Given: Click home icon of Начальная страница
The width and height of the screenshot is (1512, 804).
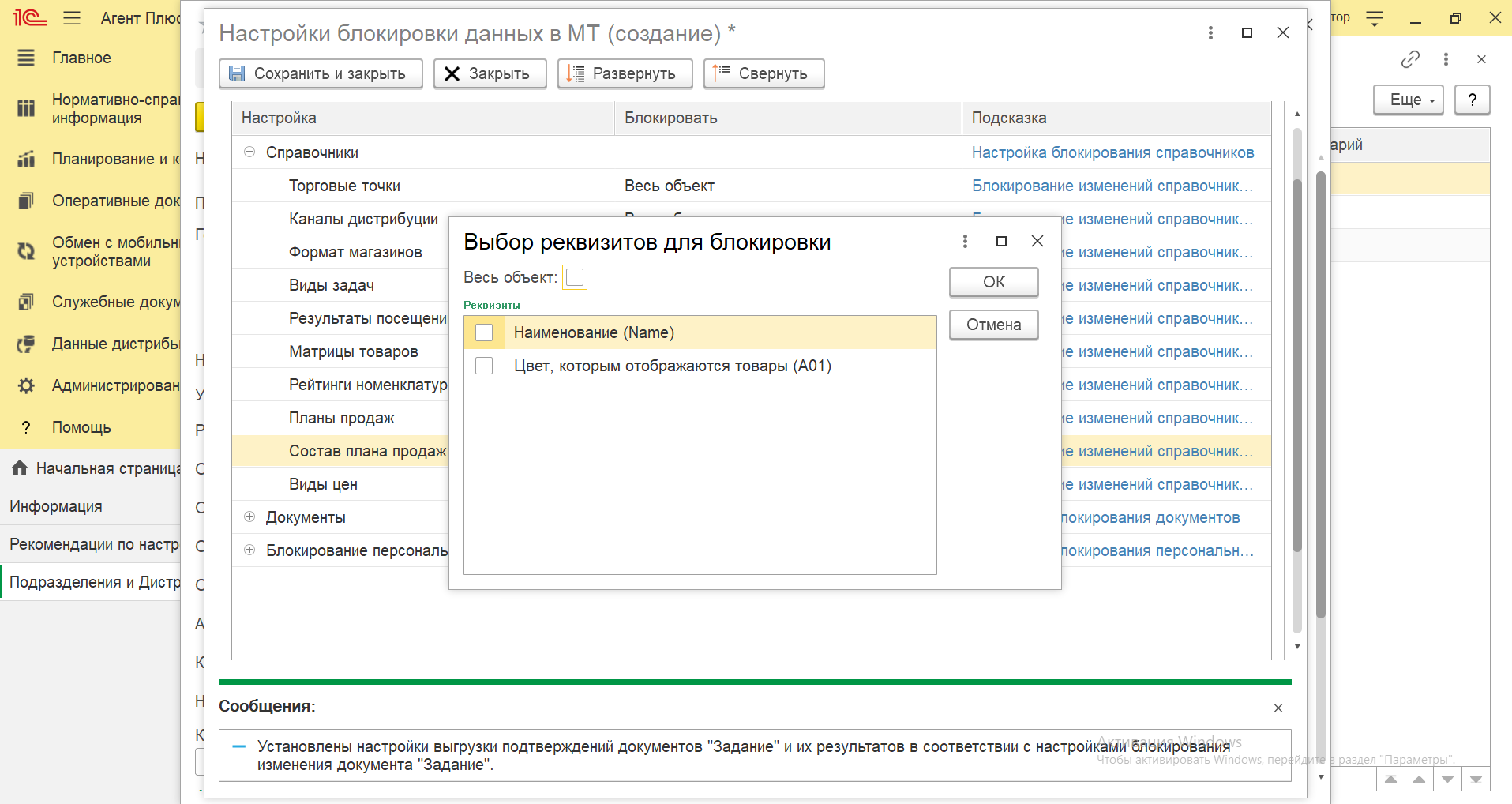Looking at the screenshot, I should pyautogui.click(x=20, y=468).
